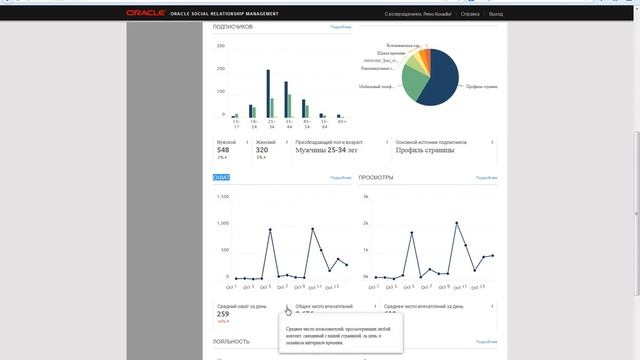Viewport: 640px width, 360px height.
Task: Click the Oracle Social Relationship Management title
Action: [224, 13]
